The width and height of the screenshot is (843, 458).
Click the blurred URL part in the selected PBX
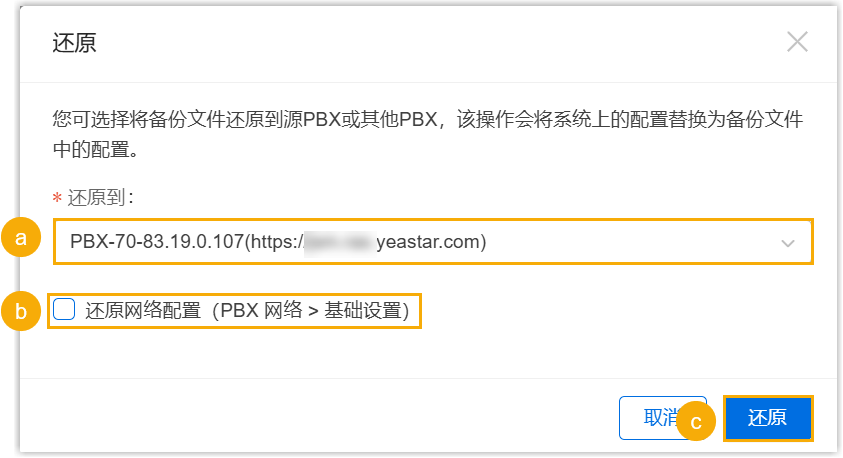click(x=338, y=242)
